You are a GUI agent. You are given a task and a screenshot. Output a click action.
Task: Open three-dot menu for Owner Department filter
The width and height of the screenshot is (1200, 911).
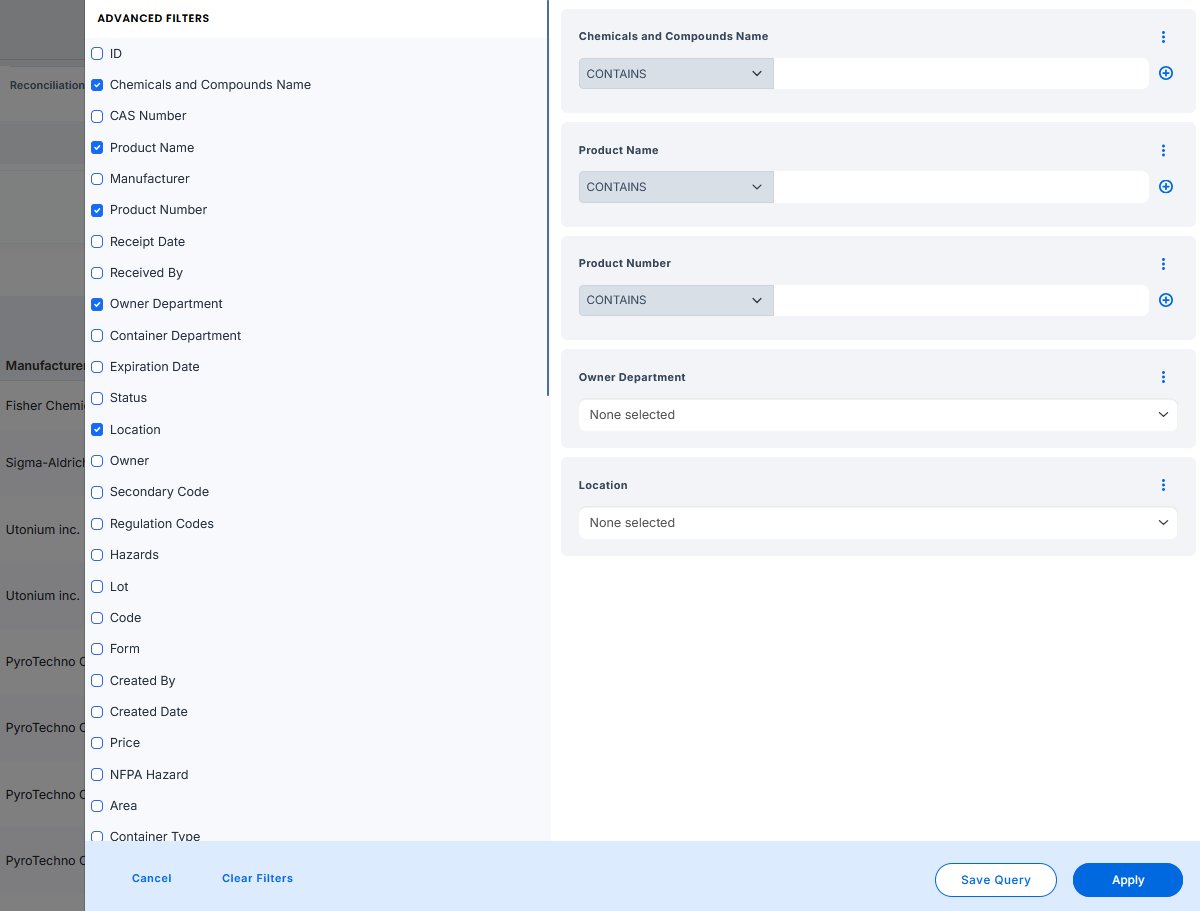1163,377
